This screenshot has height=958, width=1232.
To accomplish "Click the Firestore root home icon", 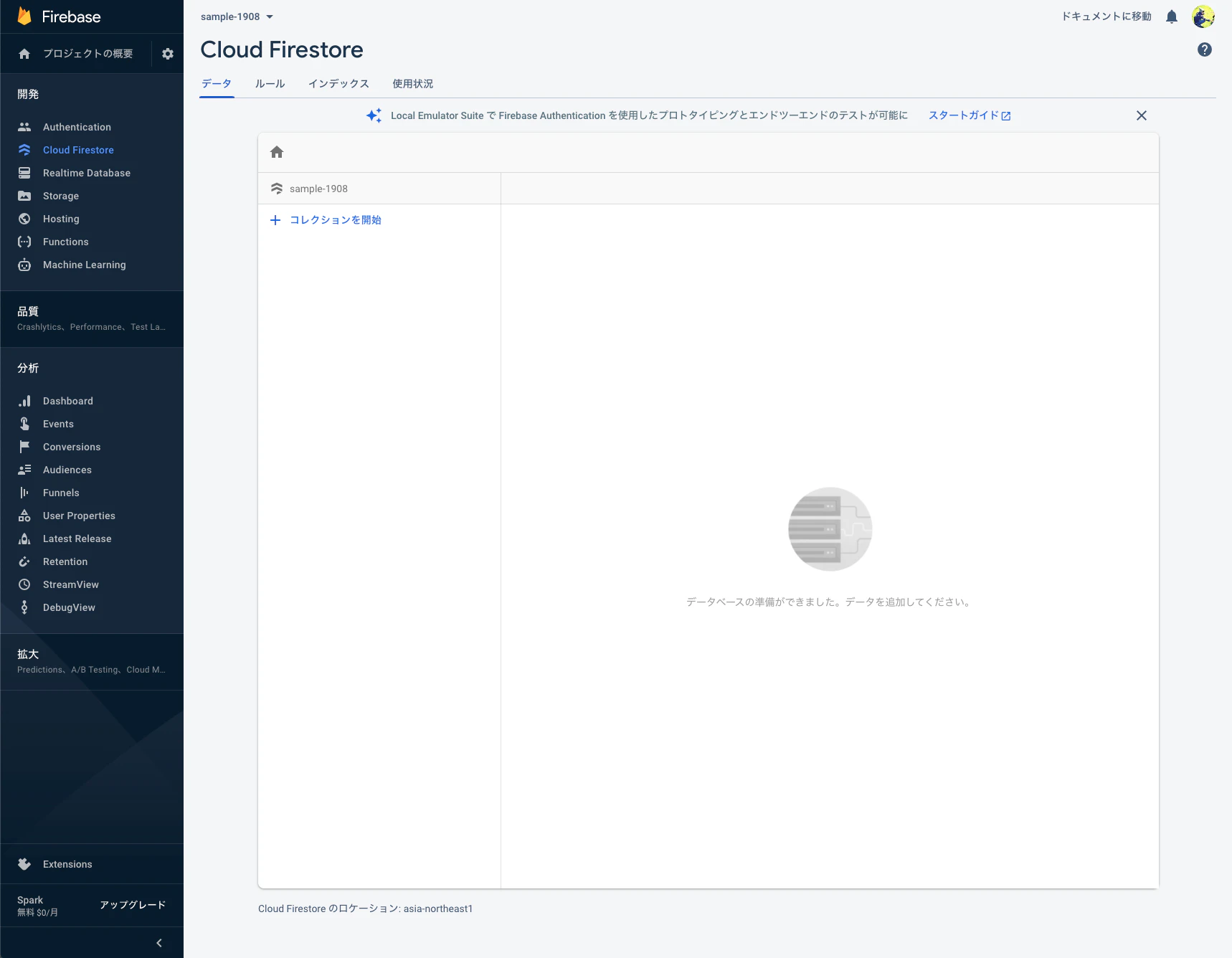I will coord(277,152).
